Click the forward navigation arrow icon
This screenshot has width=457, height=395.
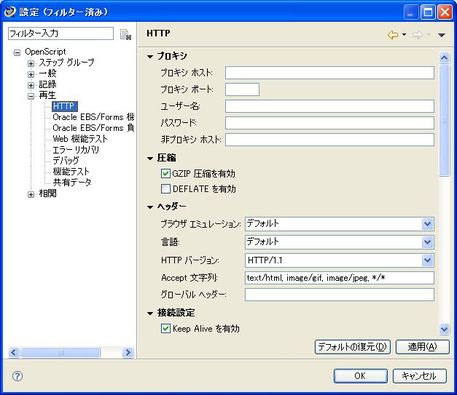pos(417,34)
